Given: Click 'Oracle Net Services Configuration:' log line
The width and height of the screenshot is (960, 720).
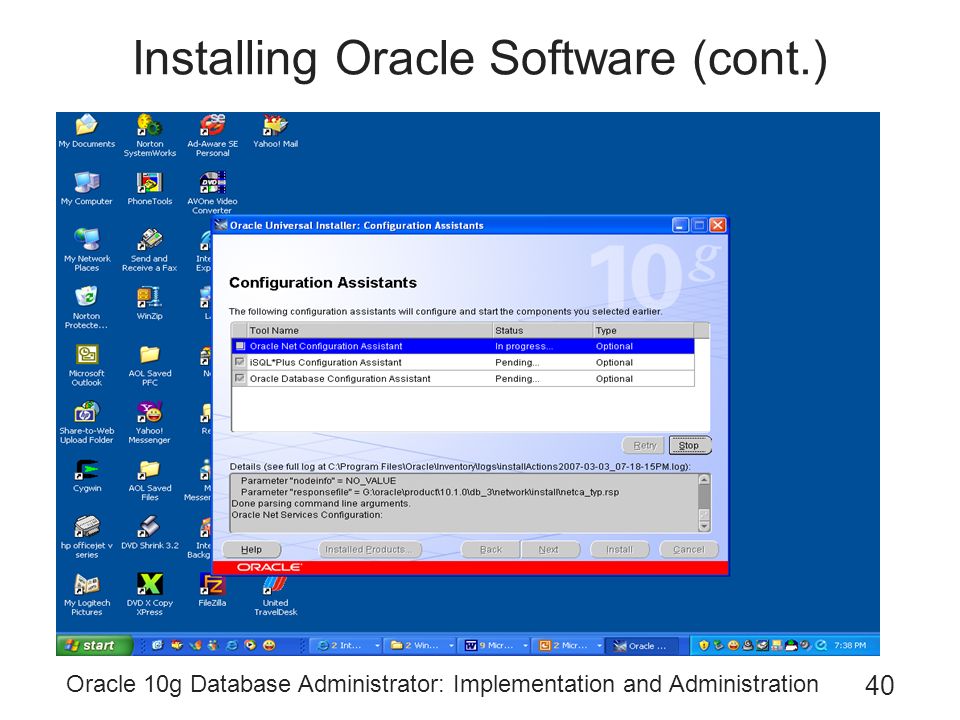Looking at the screenshot, I should pos(307,514).
